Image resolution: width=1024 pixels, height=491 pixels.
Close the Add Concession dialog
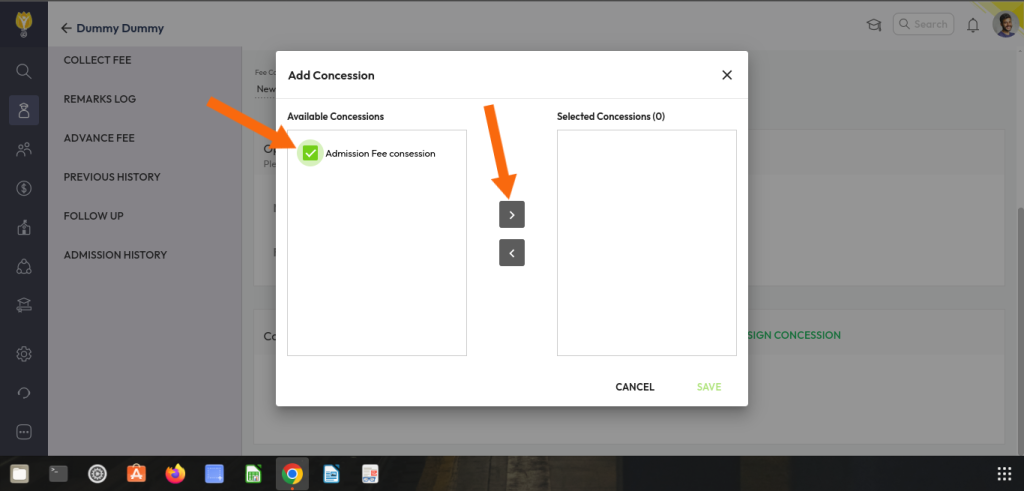[727, 75]
